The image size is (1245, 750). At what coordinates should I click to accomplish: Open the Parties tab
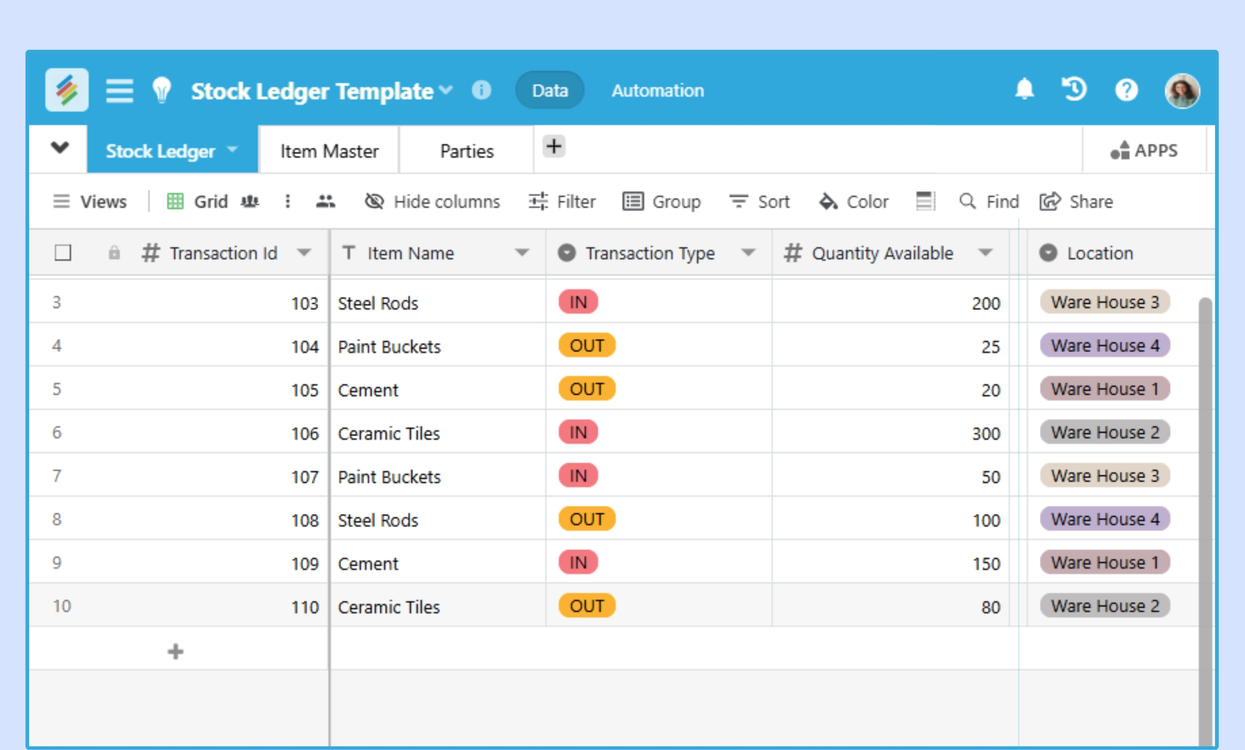pos(467,151)
